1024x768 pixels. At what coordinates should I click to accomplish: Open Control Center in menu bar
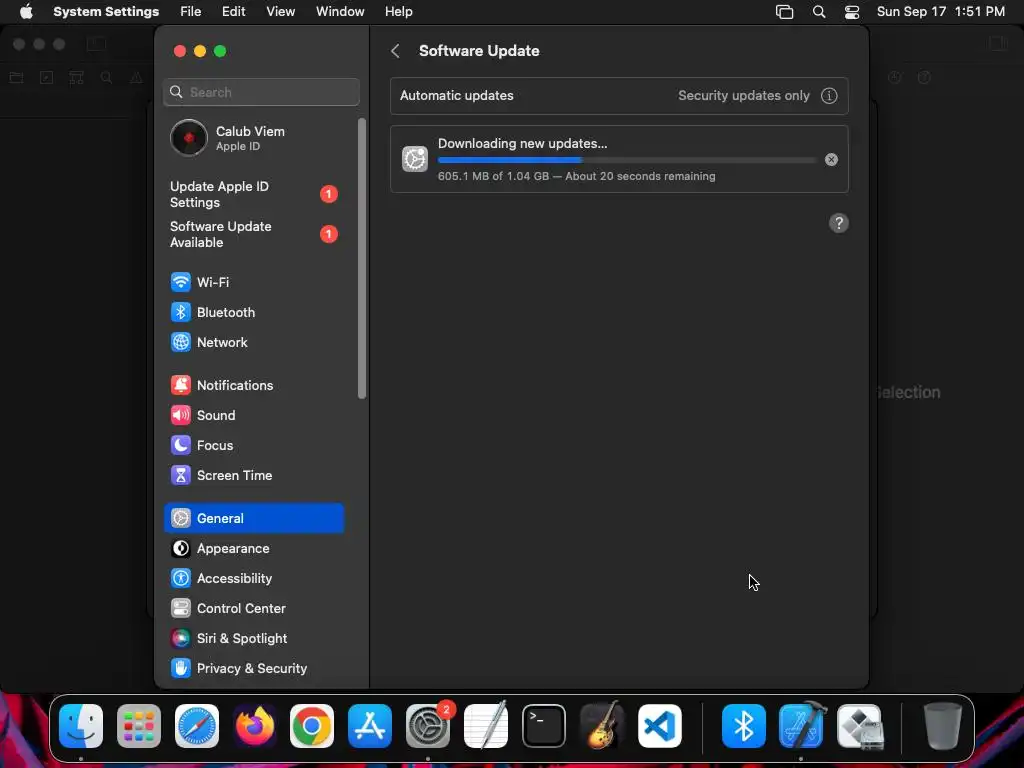tap(852, 12)
